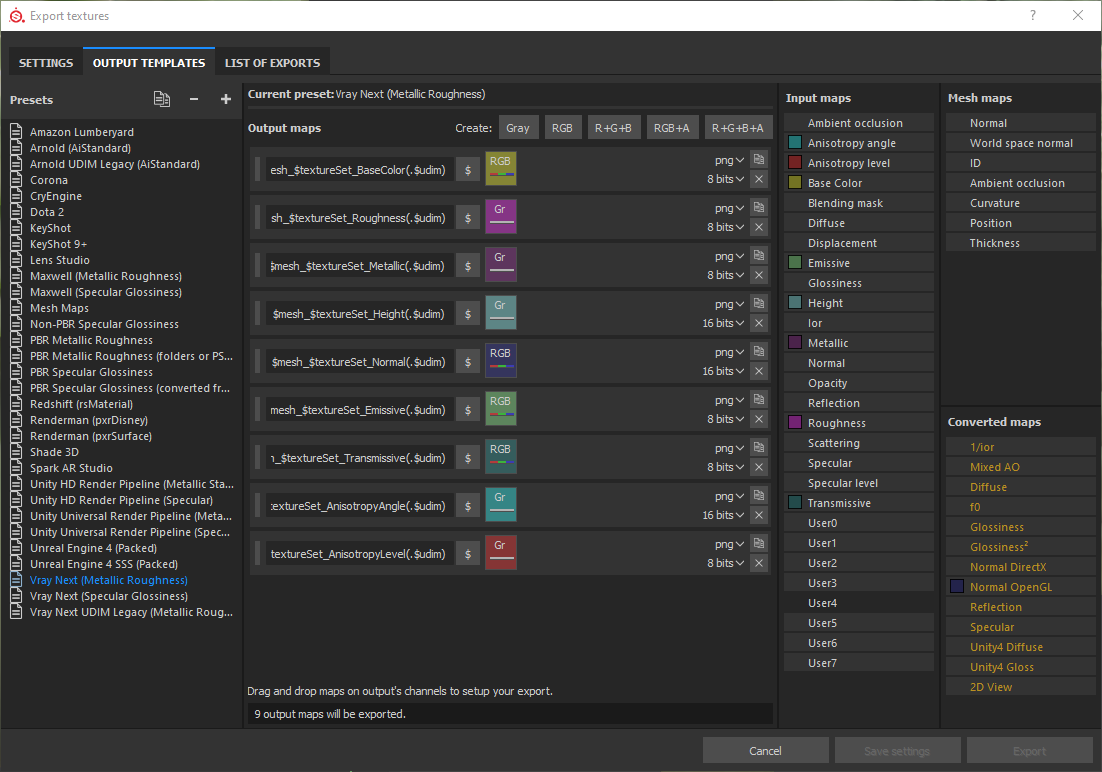The image size is (1102, 772).
Task: Duplicate the Emissive output map
Action: pyautogui.click(x=759, y=399)
